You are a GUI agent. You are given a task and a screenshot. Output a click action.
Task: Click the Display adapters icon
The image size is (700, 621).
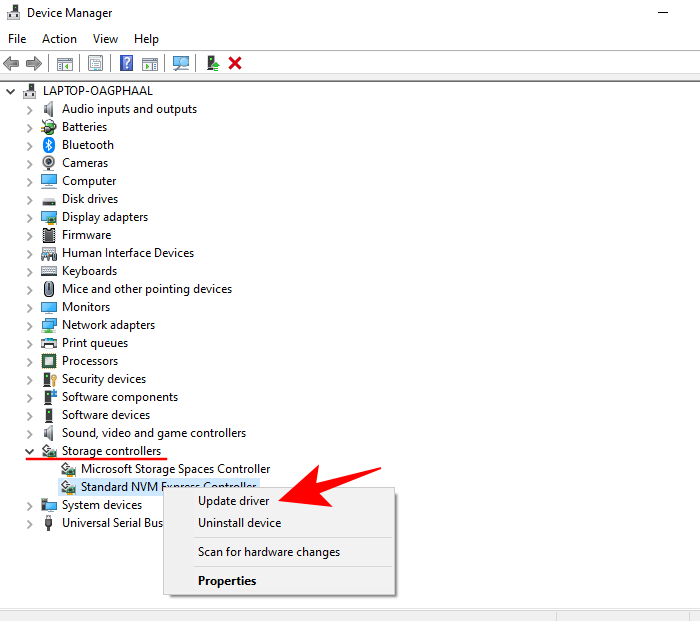49,217
